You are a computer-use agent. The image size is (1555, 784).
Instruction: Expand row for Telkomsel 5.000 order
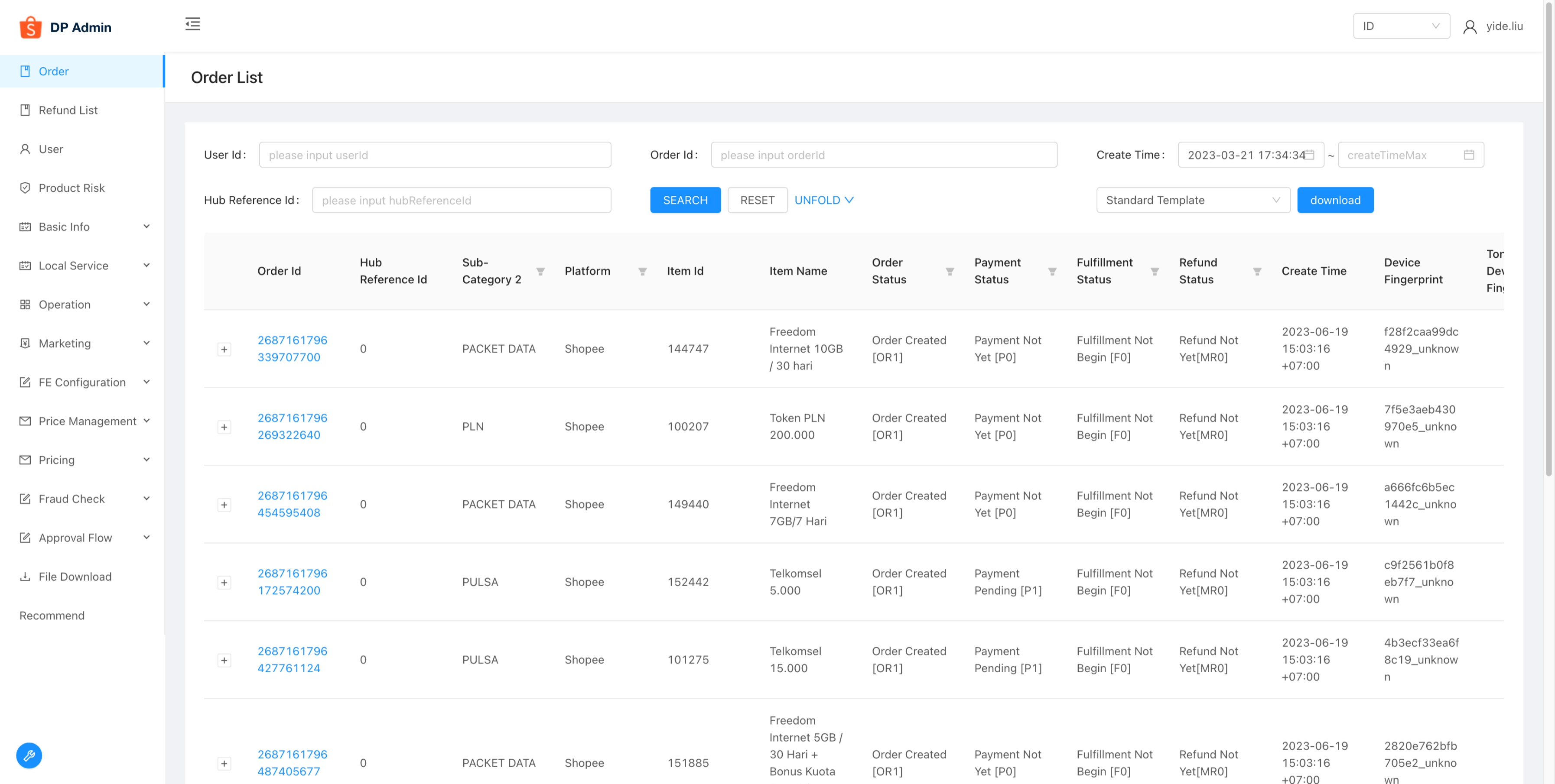click(x=224, y=583)
